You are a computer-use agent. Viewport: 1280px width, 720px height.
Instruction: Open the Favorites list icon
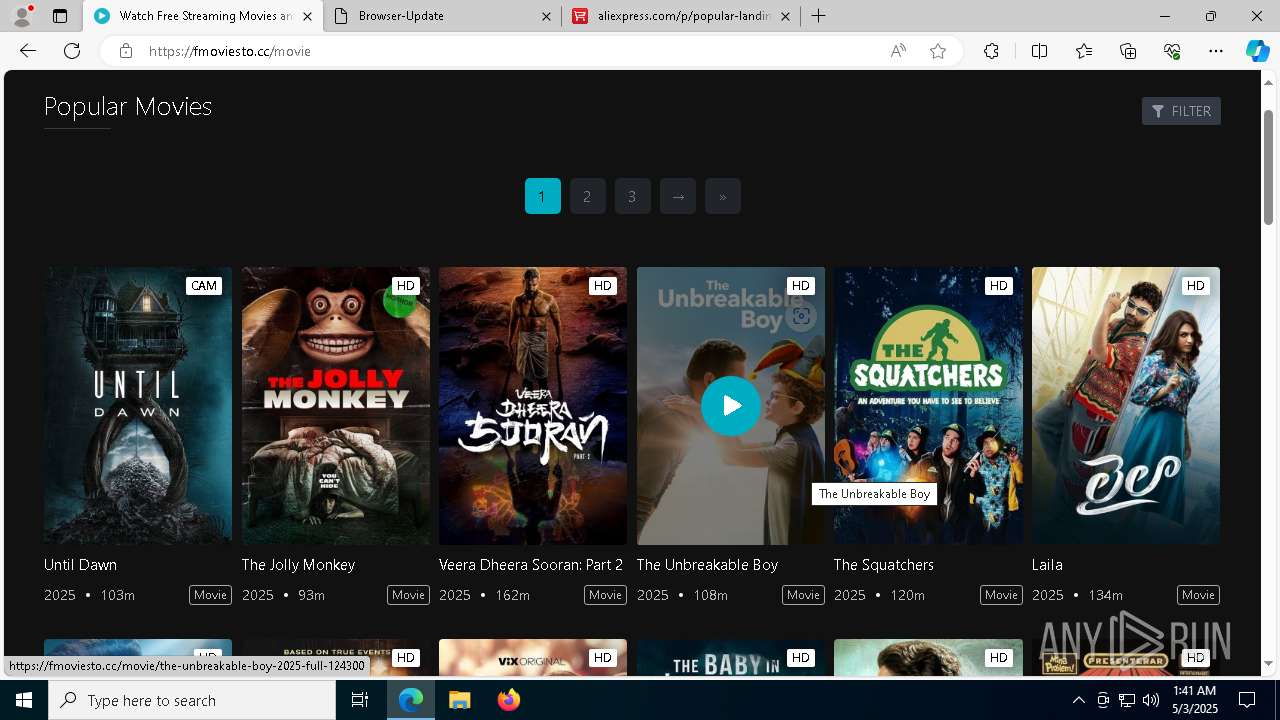(x=1084, y=51)
